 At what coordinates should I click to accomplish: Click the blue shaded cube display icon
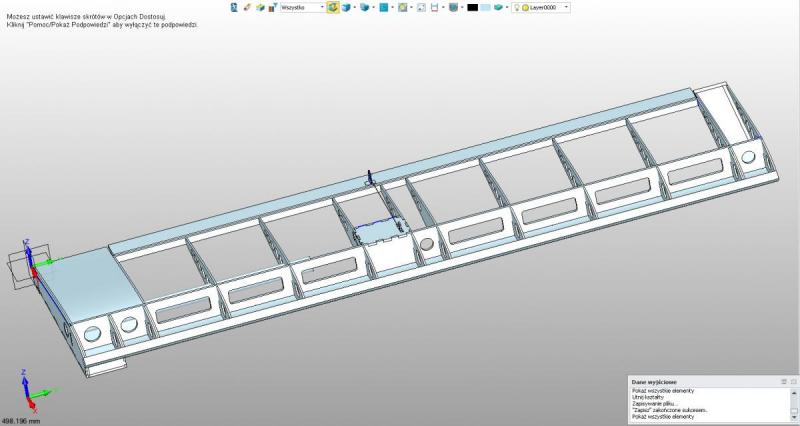(x=347, y=7)
